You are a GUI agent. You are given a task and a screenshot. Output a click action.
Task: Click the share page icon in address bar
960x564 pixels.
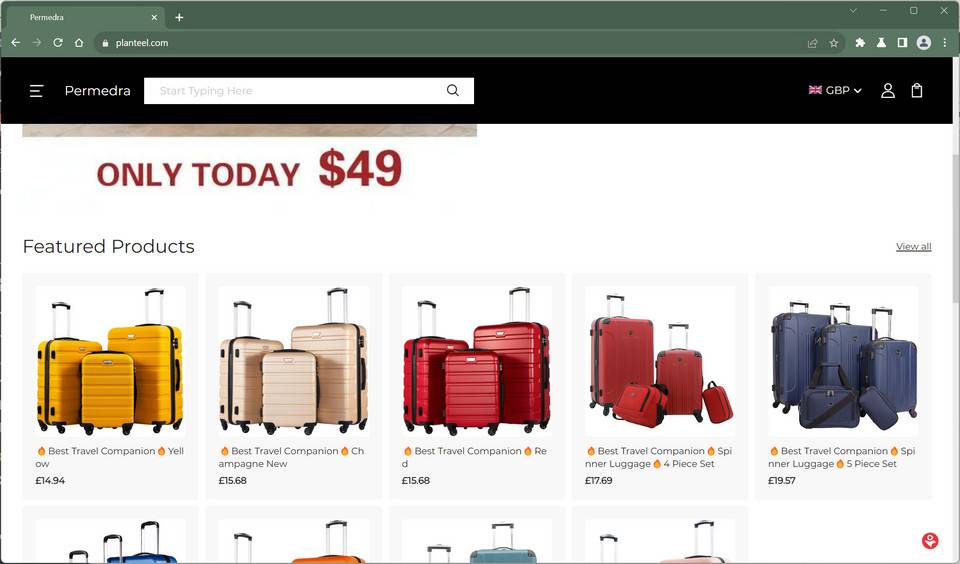(812, 43)
